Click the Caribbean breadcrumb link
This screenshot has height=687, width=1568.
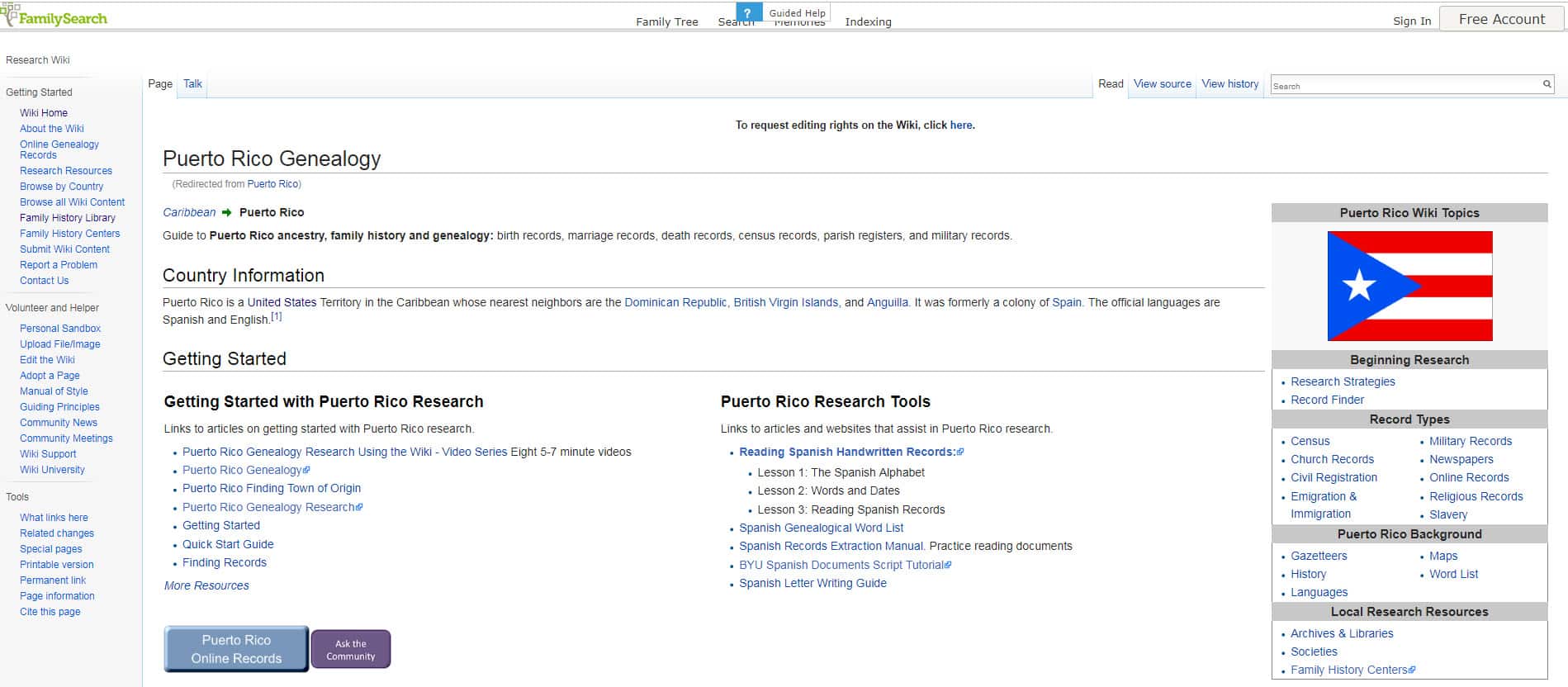[x=189, y=212]
